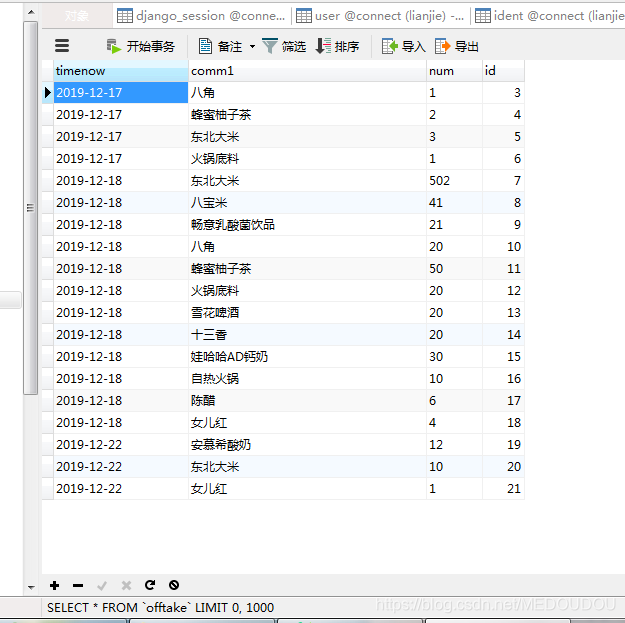Click the current row indicator arrow
625x623 pixels.
point(48,92)
